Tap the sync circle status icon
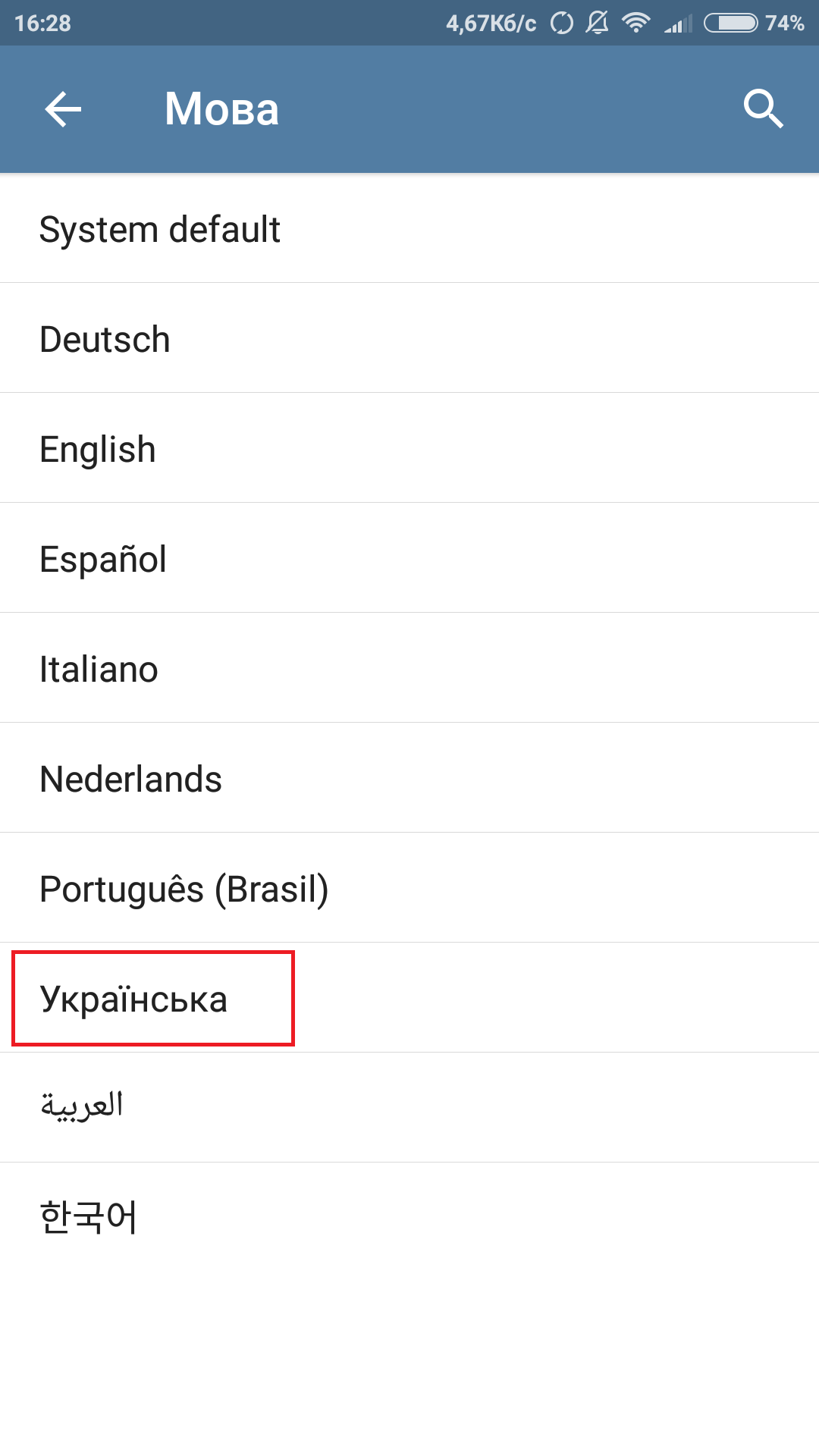This screenshot has height=1456, width=819. point(561,23)
